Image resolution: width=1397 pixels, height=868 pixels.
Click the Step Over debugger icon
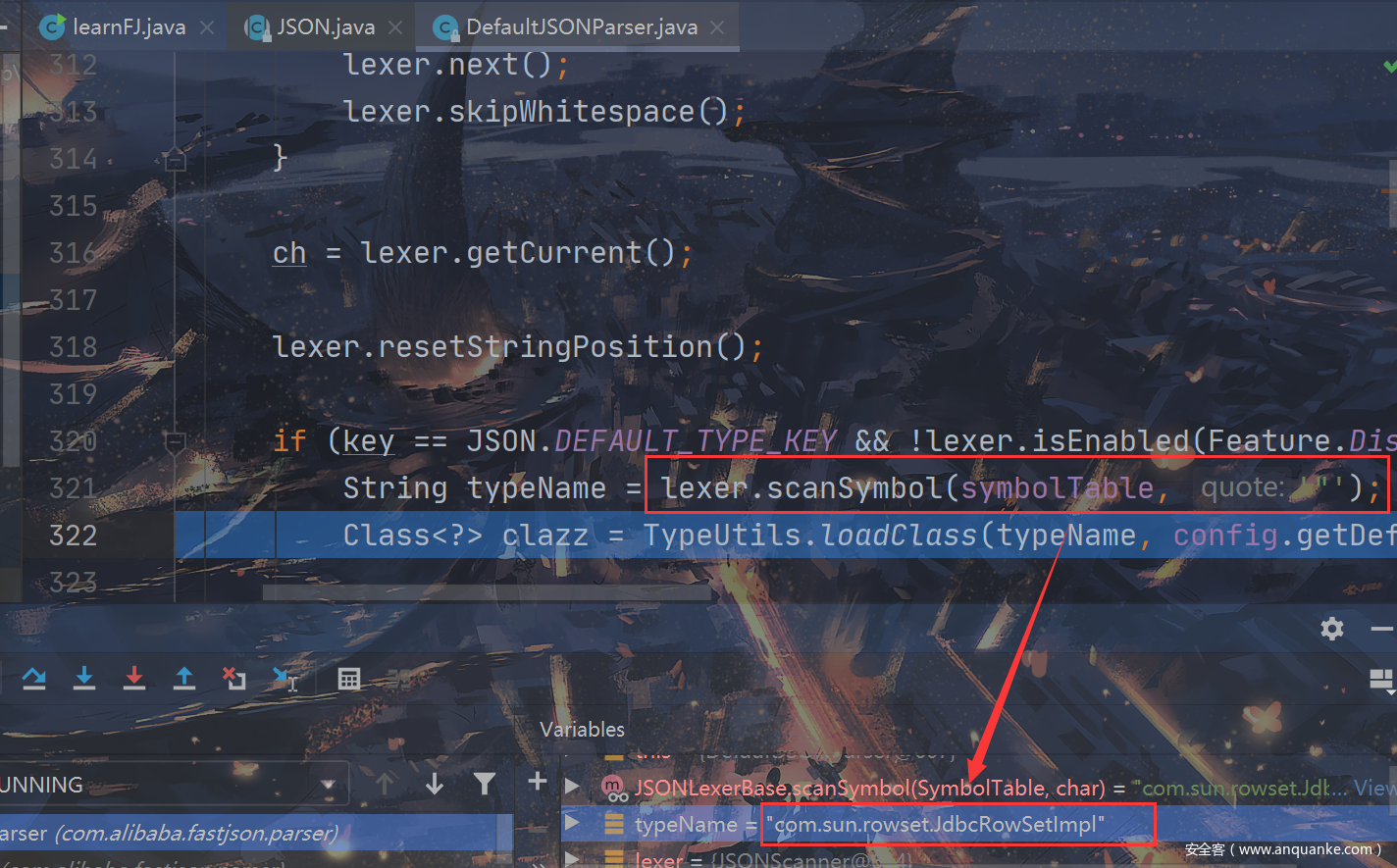pos(34,678)
